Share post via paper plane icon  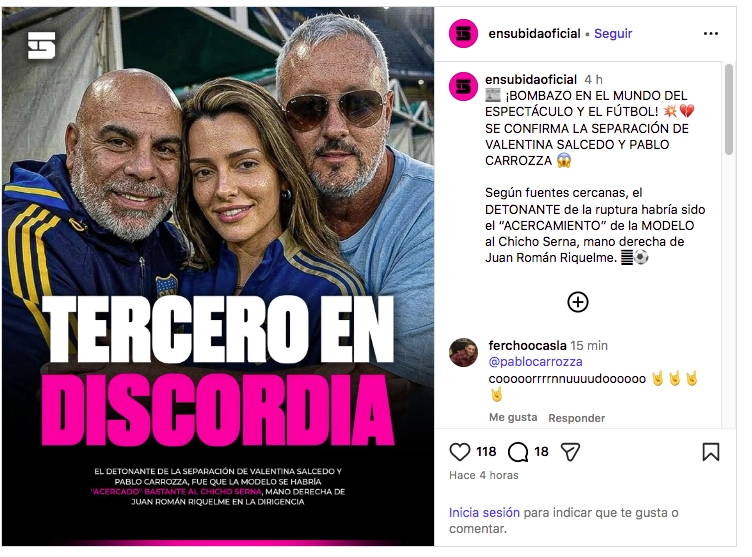click(x=570, y=452)
